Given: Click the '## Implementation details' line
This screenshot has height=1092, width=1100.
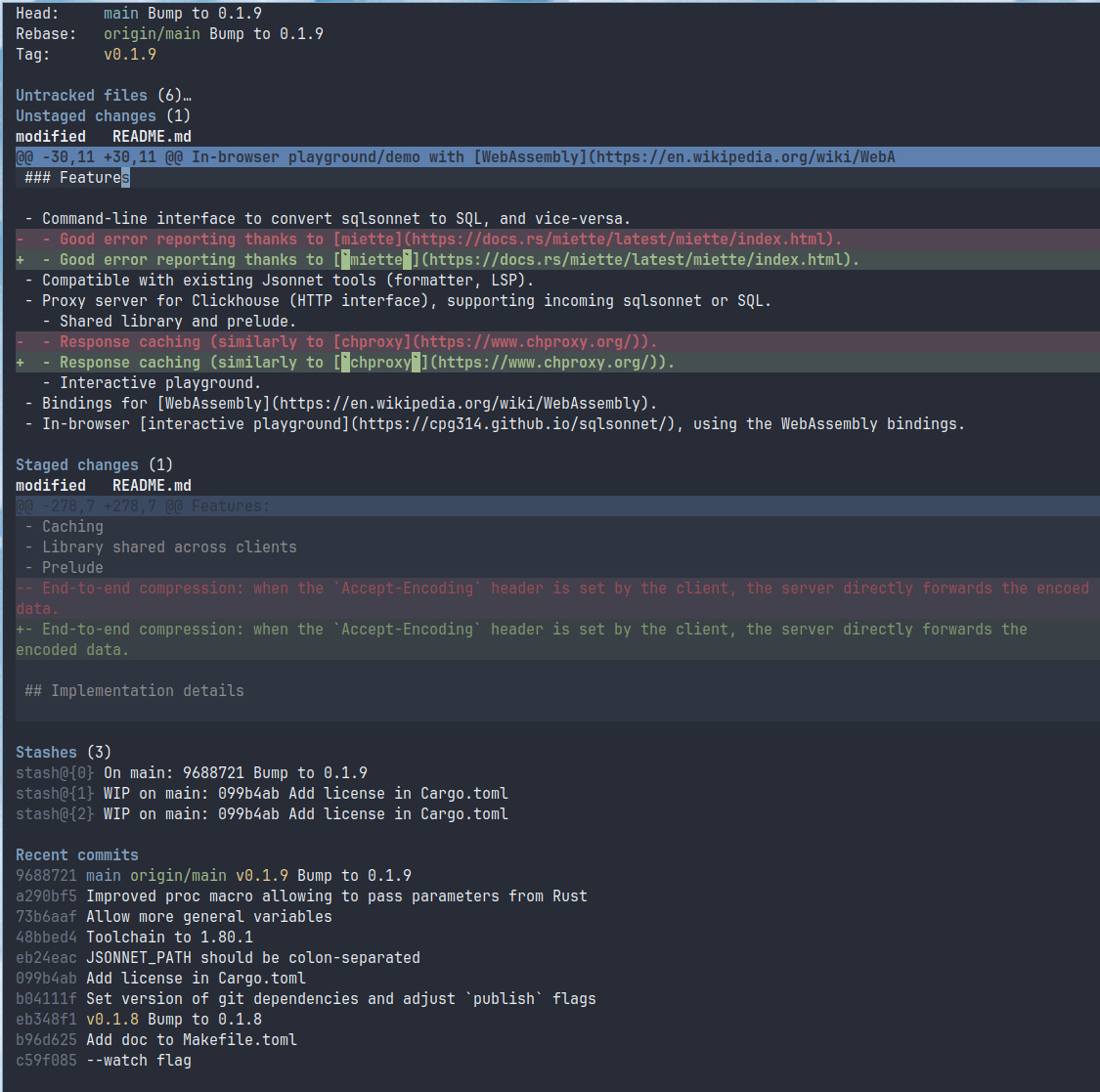Looking at the screenshot, I should (x=557, y=691).
